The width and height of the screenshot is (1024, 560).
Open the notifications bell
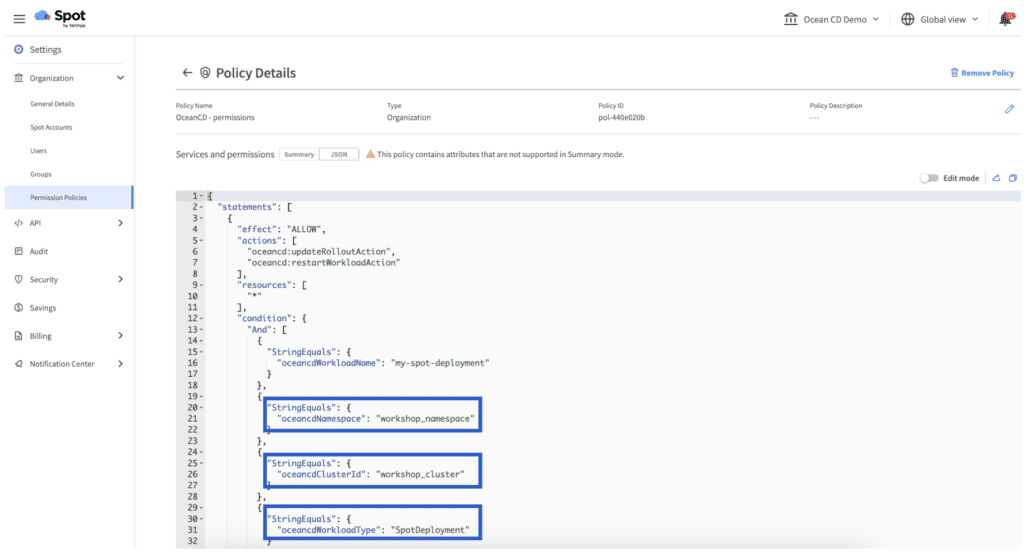click(1004, 19)
